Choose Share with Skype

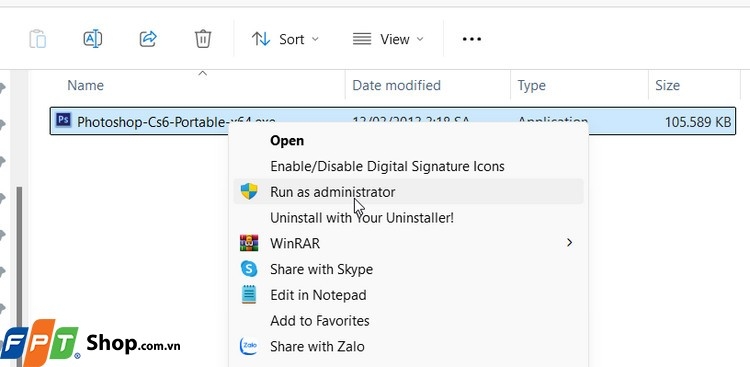pyautogui.click(x=408, y=269)
